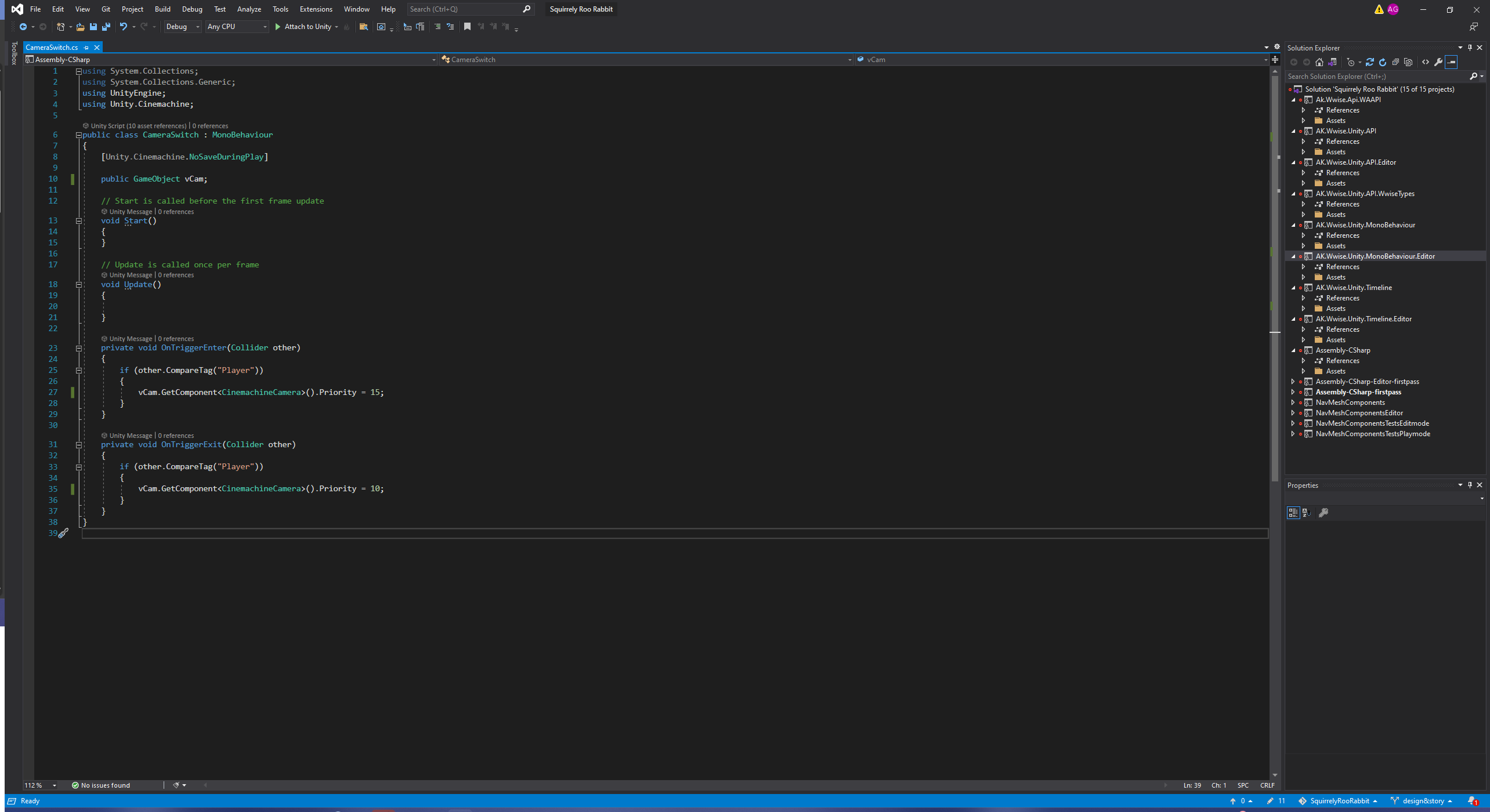Open the Extensions menu

[316, 9]
